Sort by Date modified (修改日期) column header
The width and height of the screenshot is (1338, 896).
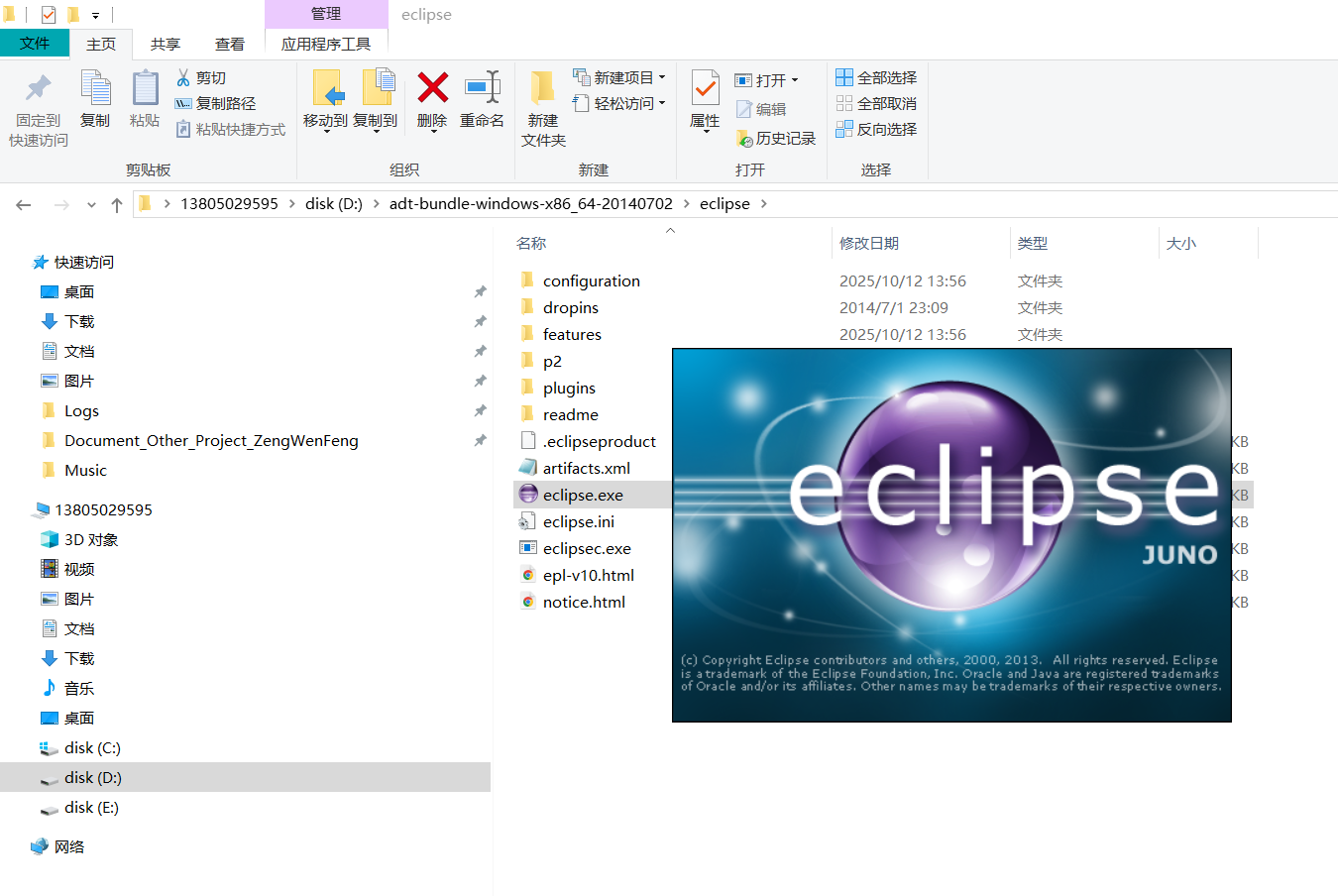pos(869,243)
